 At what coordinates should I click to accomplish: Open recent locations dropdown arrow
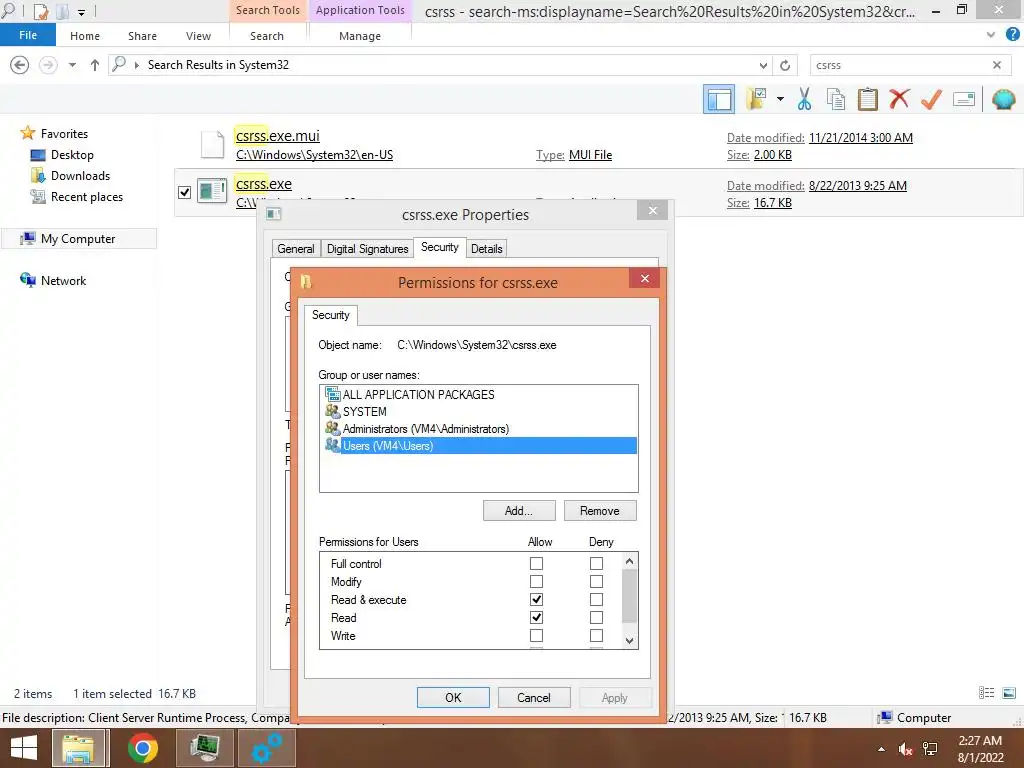pos(72,65)
